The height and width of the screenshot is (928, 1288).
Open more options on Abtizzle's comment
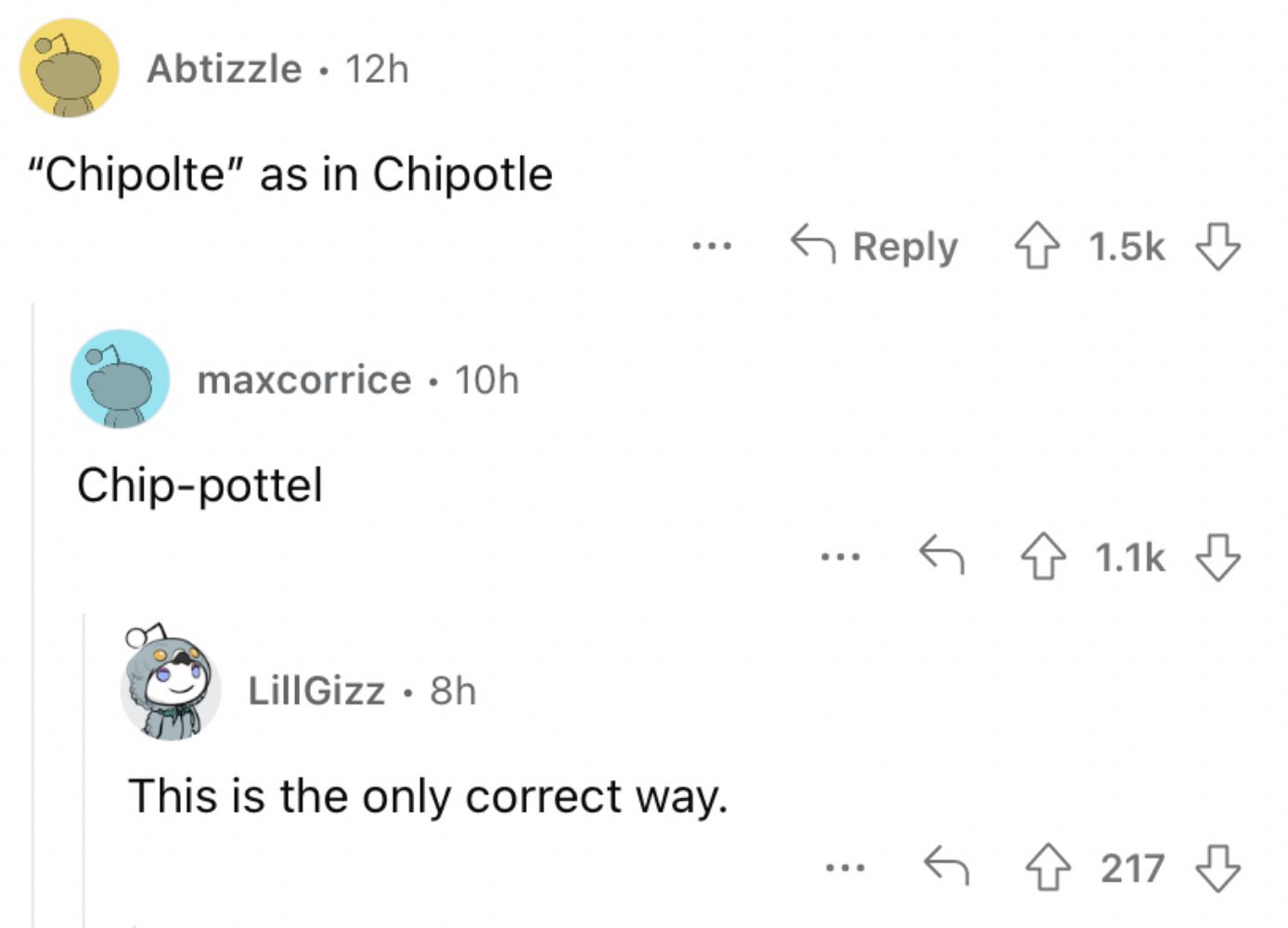pyautogui.click(x=712, y=247)
